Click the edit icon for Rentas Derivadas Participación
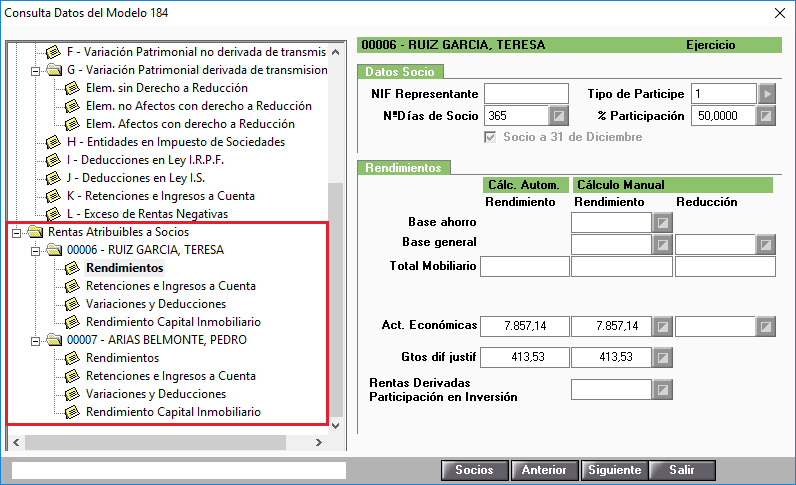Screen dimensions: 796x485 click(662, 390)
